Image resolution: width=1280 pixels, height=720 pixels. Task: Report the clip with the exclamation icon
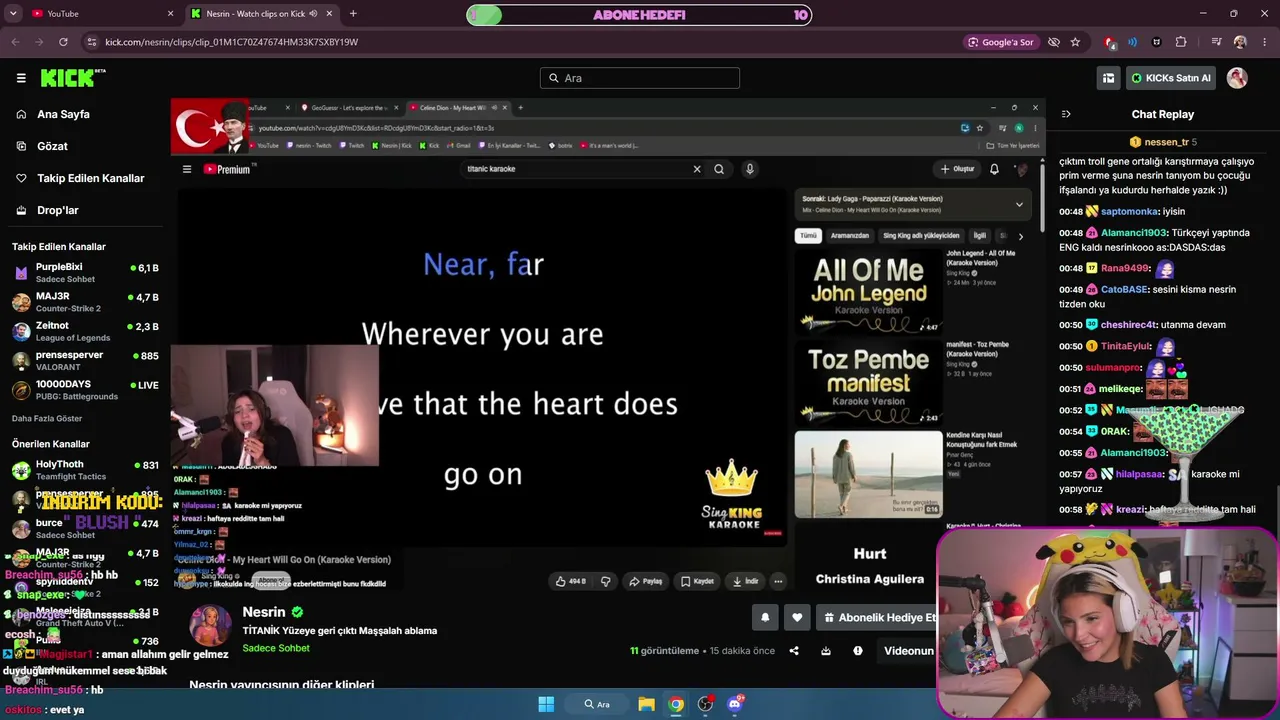(x=857, y=651)
